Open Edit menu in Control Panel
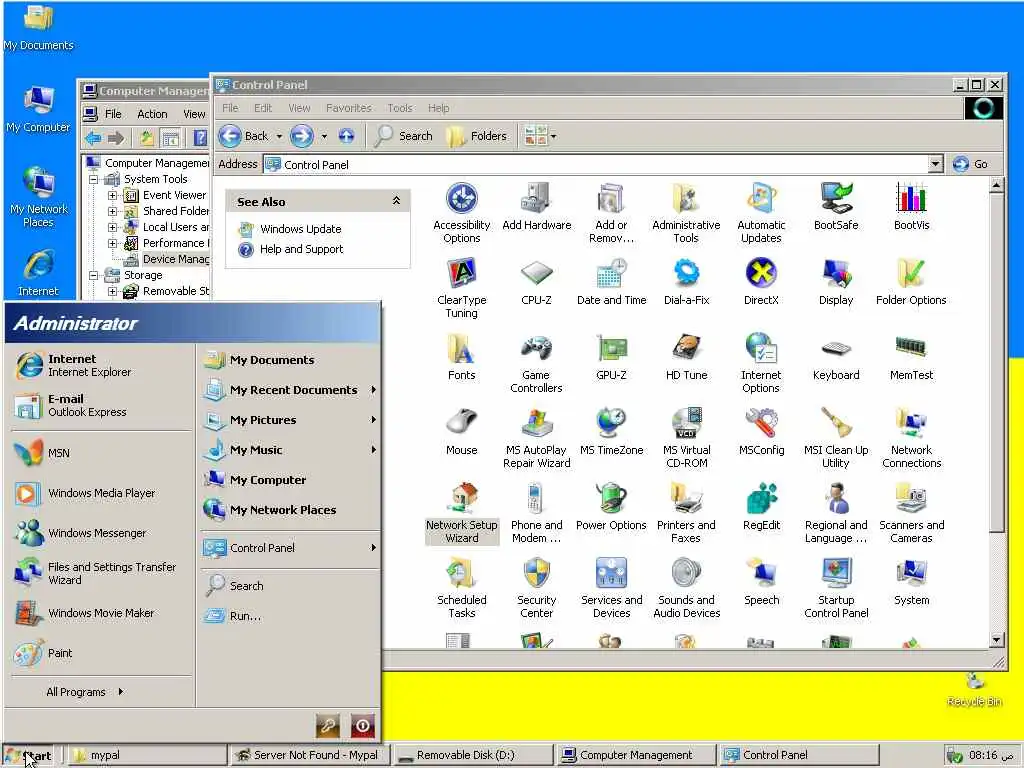The width and height of the screenshot is (1024, 768). pos(263,108)
